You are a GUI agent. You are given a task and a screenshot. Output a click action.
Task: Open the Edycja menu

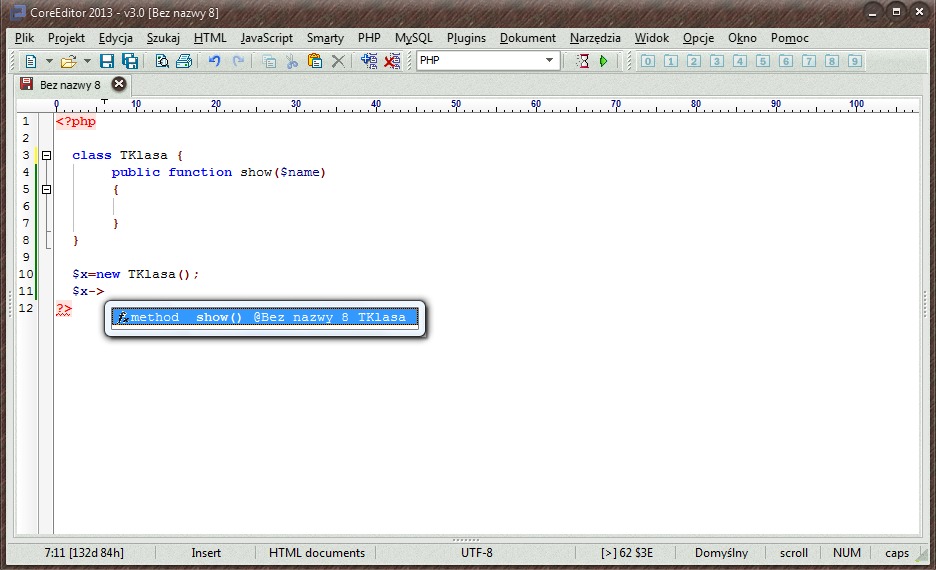[x=116, y=38]
